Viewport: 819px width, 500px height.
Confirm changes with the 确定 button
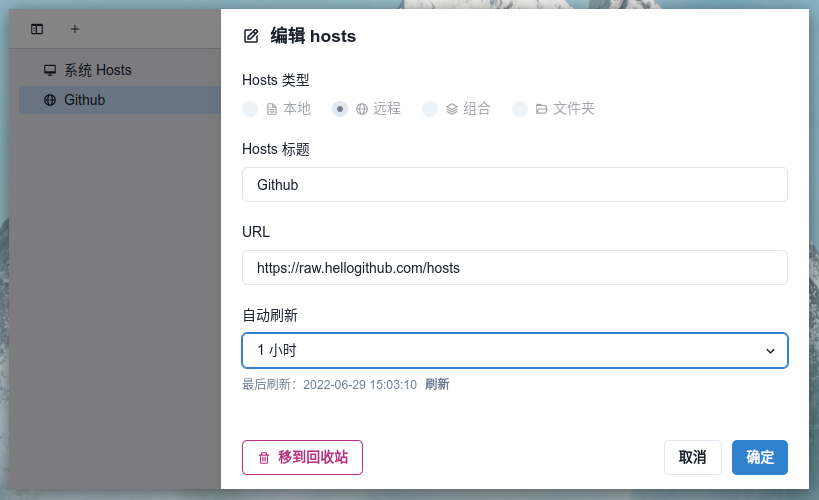pos(759,457)
